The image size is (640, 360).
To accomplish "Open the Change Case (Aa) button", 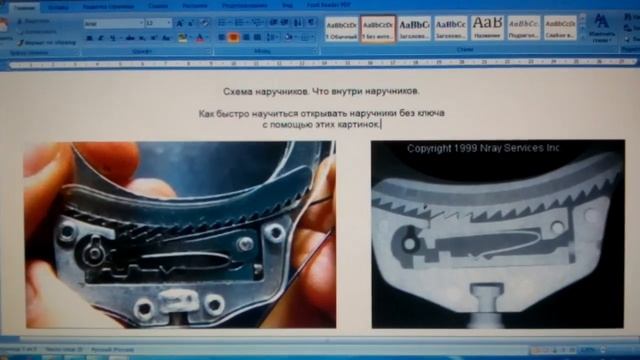I will (166, 38).
